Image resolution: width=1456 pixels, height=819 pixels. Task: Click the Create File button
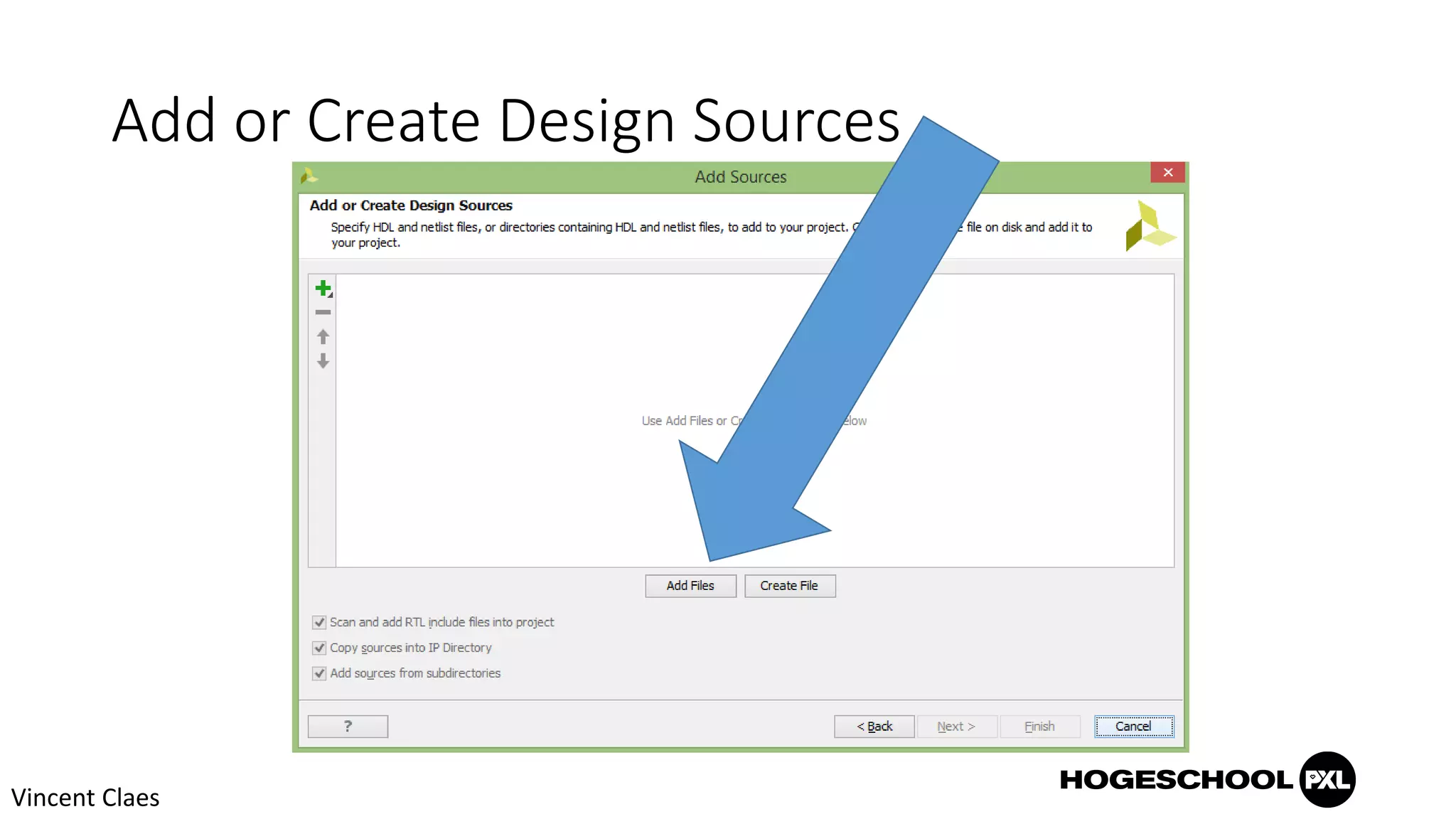pyautogui.click(x=789, y=586)
